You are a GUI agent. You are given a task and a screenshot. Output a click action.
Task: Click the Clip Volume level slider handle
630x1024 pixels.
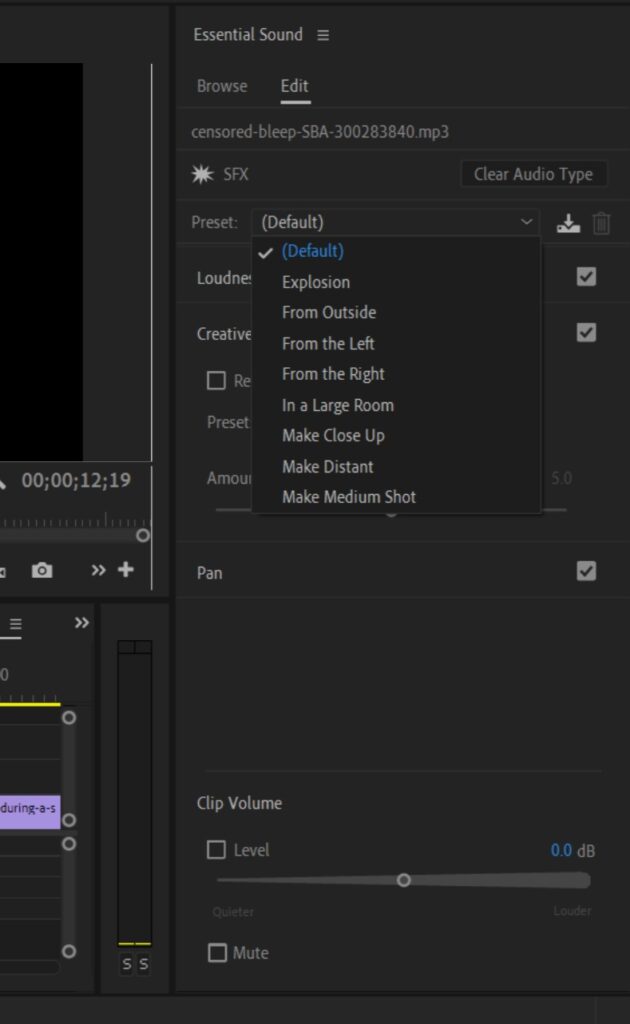(x=404, y=880)
